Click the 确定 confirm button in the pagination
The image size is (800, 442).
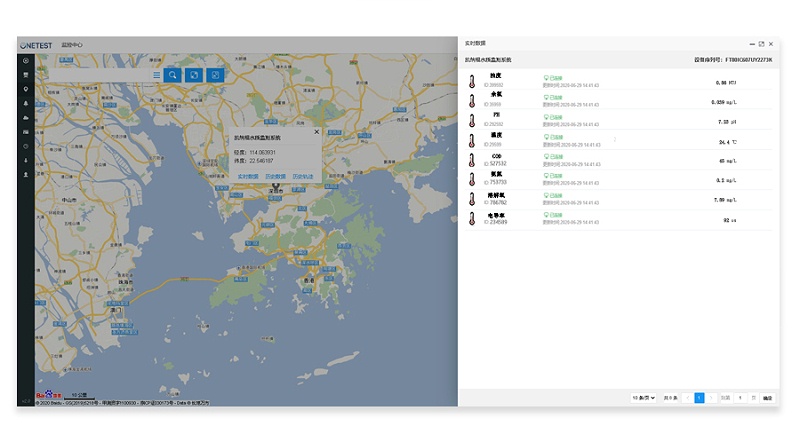pos(767,398)
